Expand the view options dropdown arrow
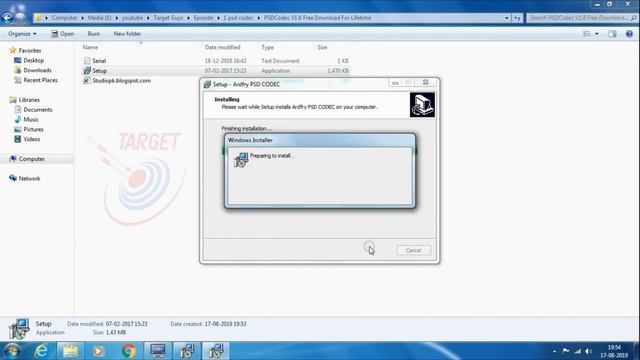 [x=597, y=34]
